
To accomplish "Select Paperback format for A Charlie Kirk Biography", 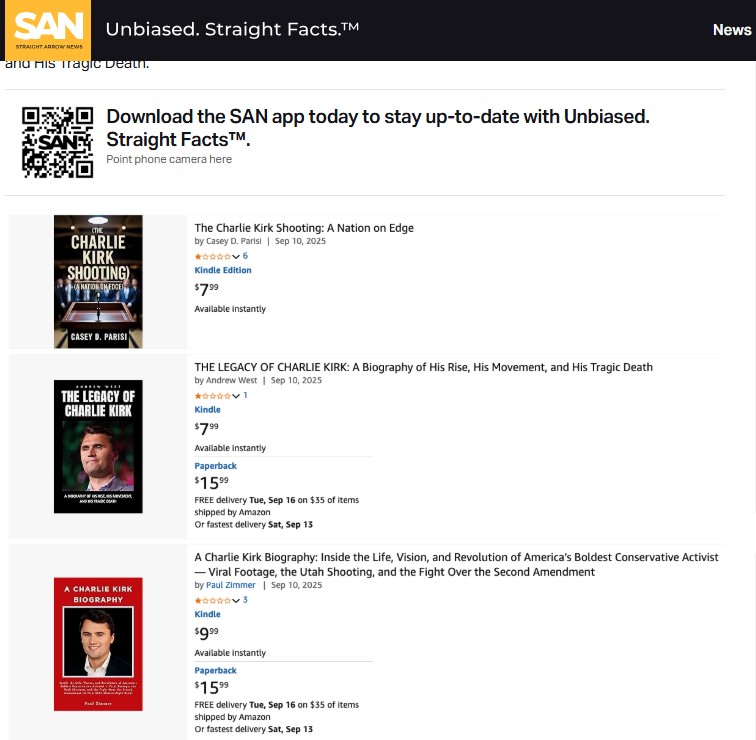I will click(x=215, y=670).
